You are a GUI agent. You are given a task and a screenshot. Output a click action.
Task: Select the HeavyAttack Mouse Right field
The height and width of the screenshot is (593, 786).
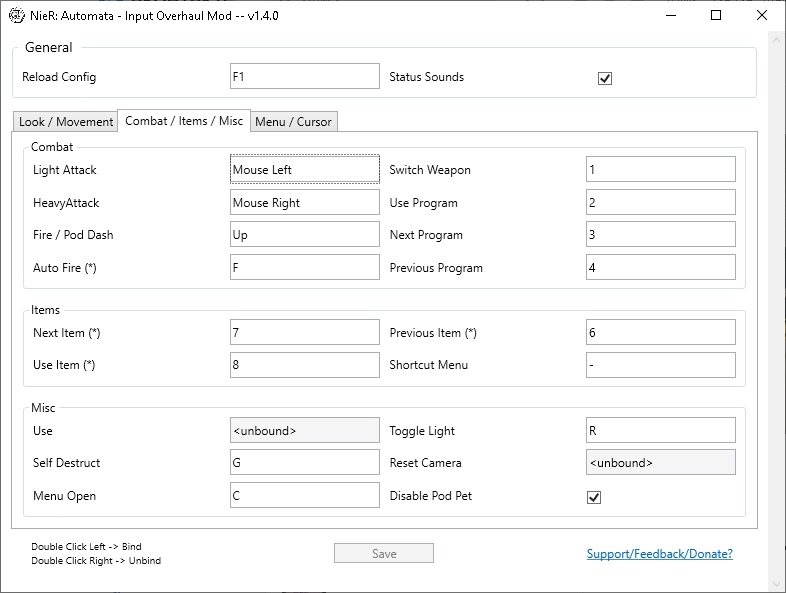[x=305, y=202]
